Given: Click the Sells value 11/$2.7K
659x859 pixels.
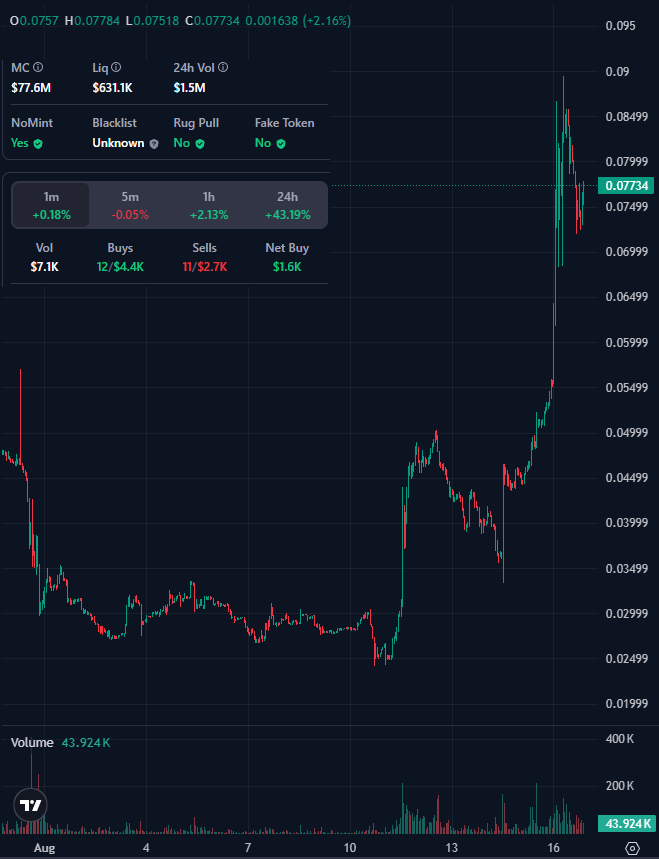Looking at the screenshot, I should (x=204, y=267).
